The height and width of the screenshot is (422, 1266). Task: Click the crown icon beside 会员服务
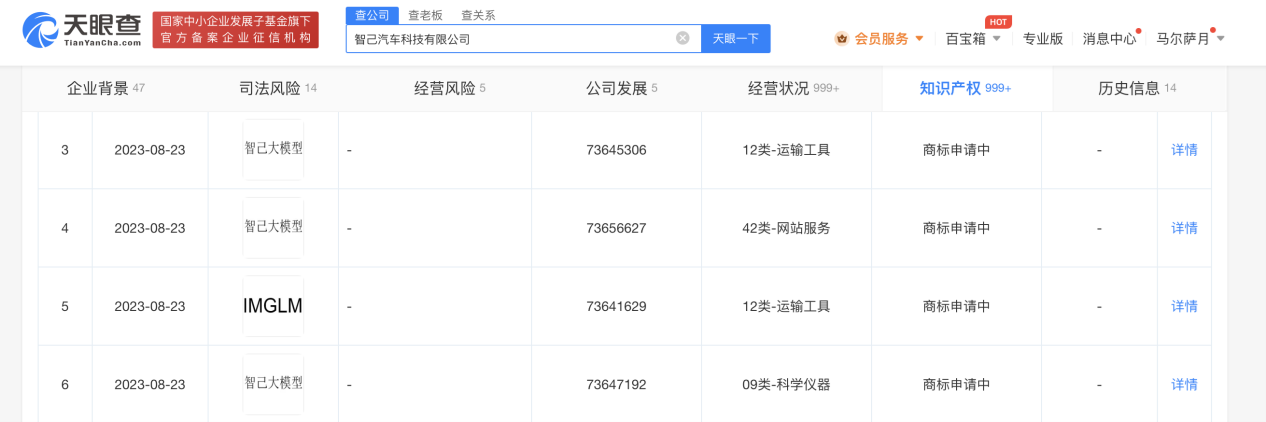tap(841, 38)
